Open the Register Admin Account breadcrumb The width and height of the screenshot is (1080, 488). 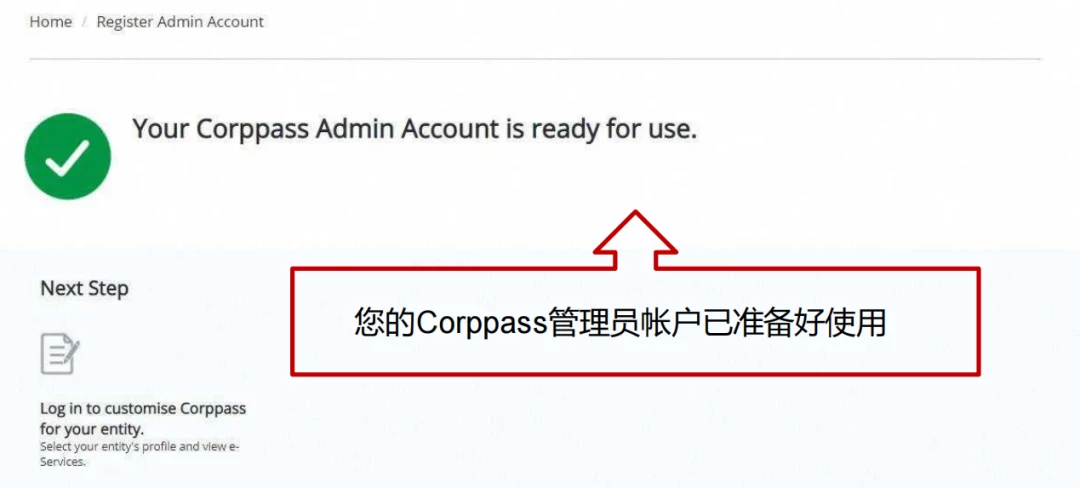point(180,22)
